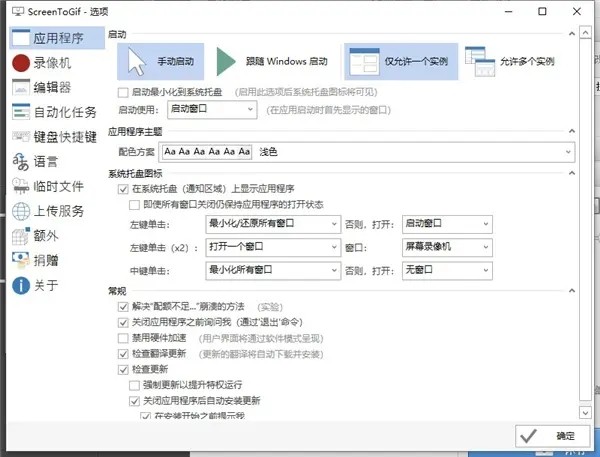Enable 启动最小化到系统托盘 checkbox

pos(124,92)
